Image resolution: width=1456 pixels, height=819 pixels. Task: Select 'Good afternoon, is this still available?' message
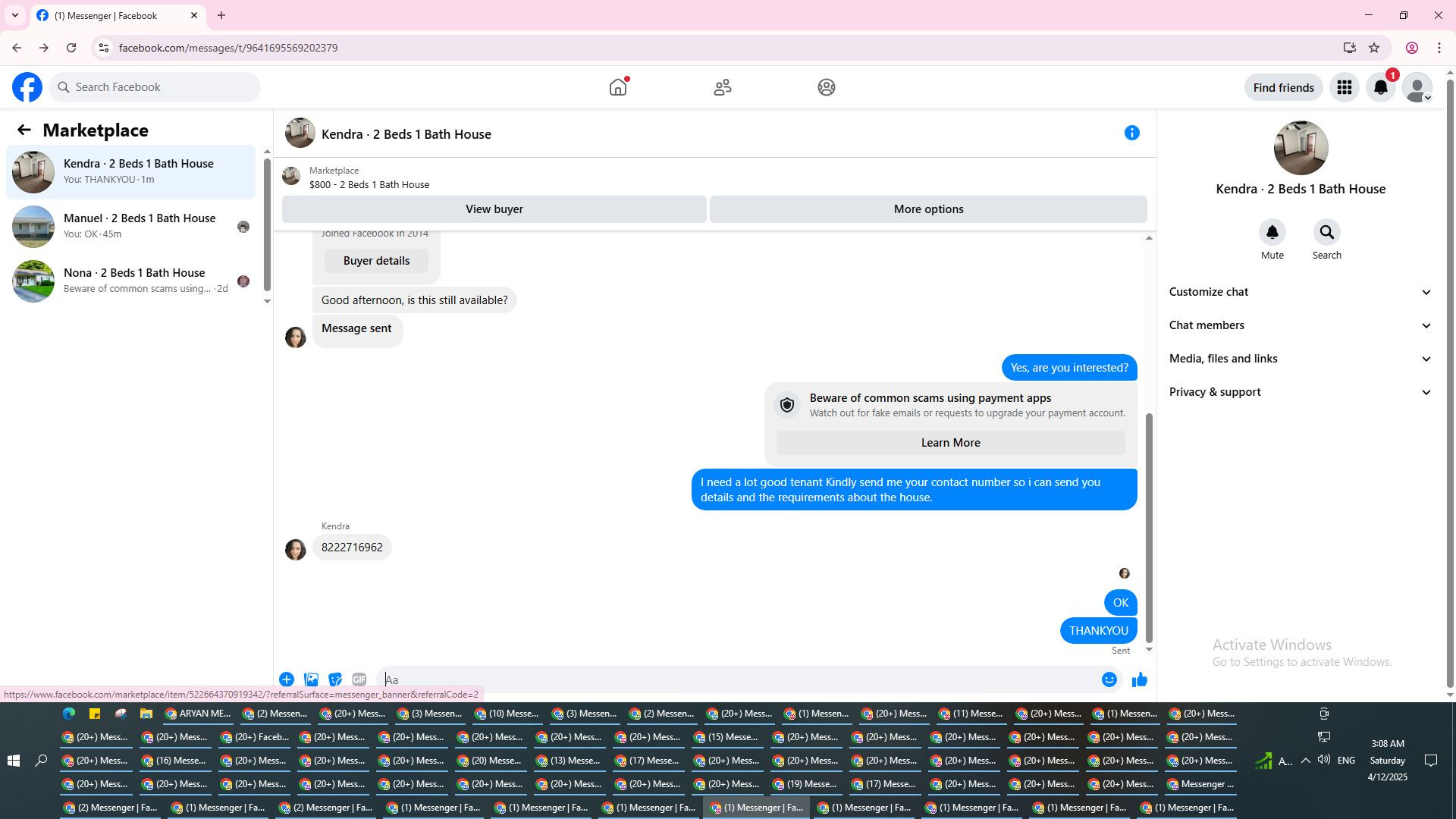pos(414,300)
